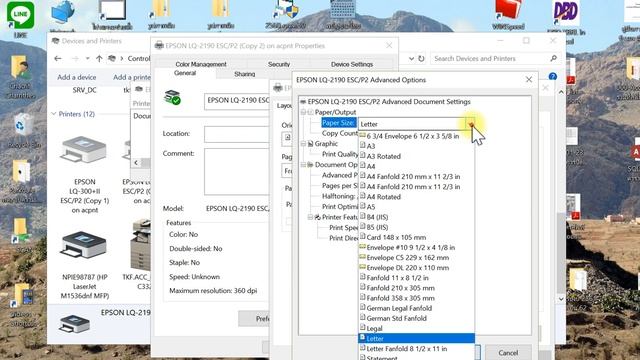Click scroll up arrow of Devices window scrollbar

pos(561,92)
